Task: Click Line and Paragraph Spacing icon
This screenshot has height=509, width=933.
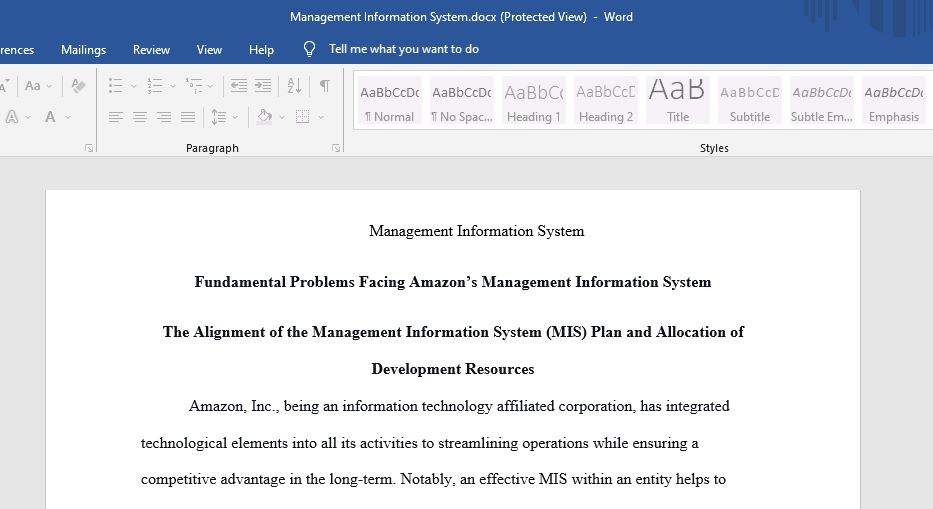Action: click(x=219, y=117)
